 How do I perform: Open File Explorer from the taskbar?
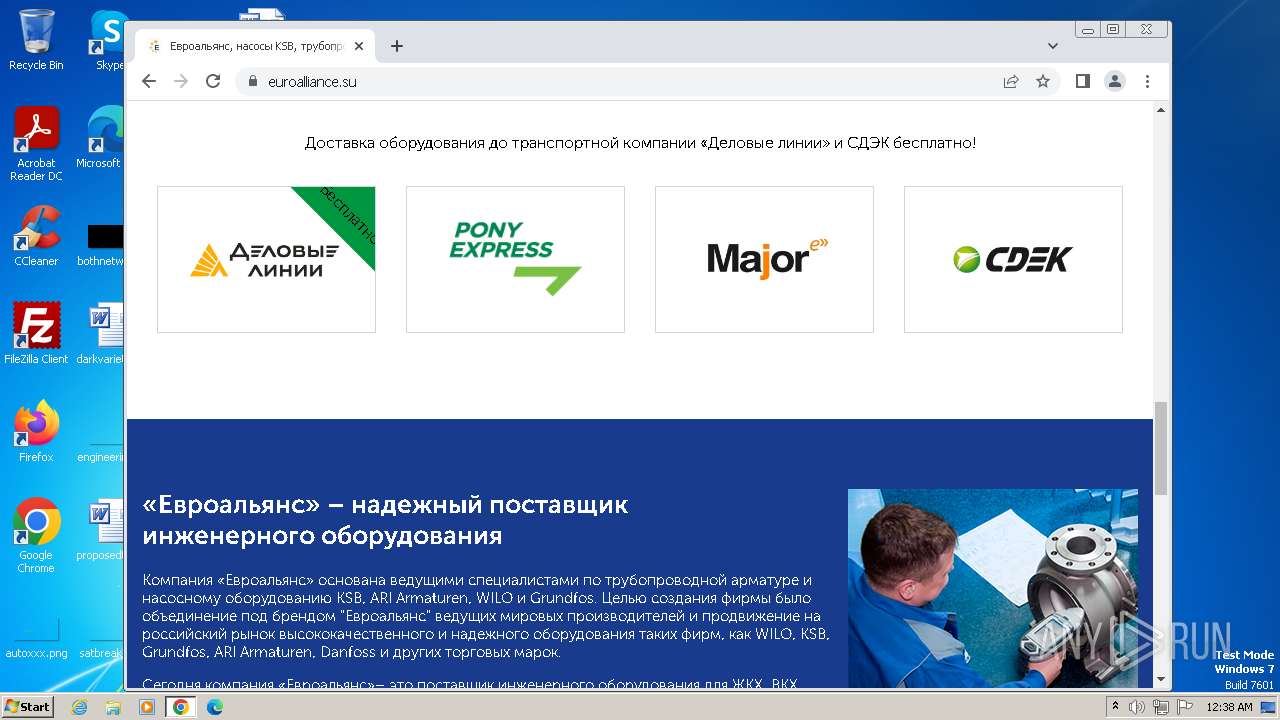pos(113,707)
